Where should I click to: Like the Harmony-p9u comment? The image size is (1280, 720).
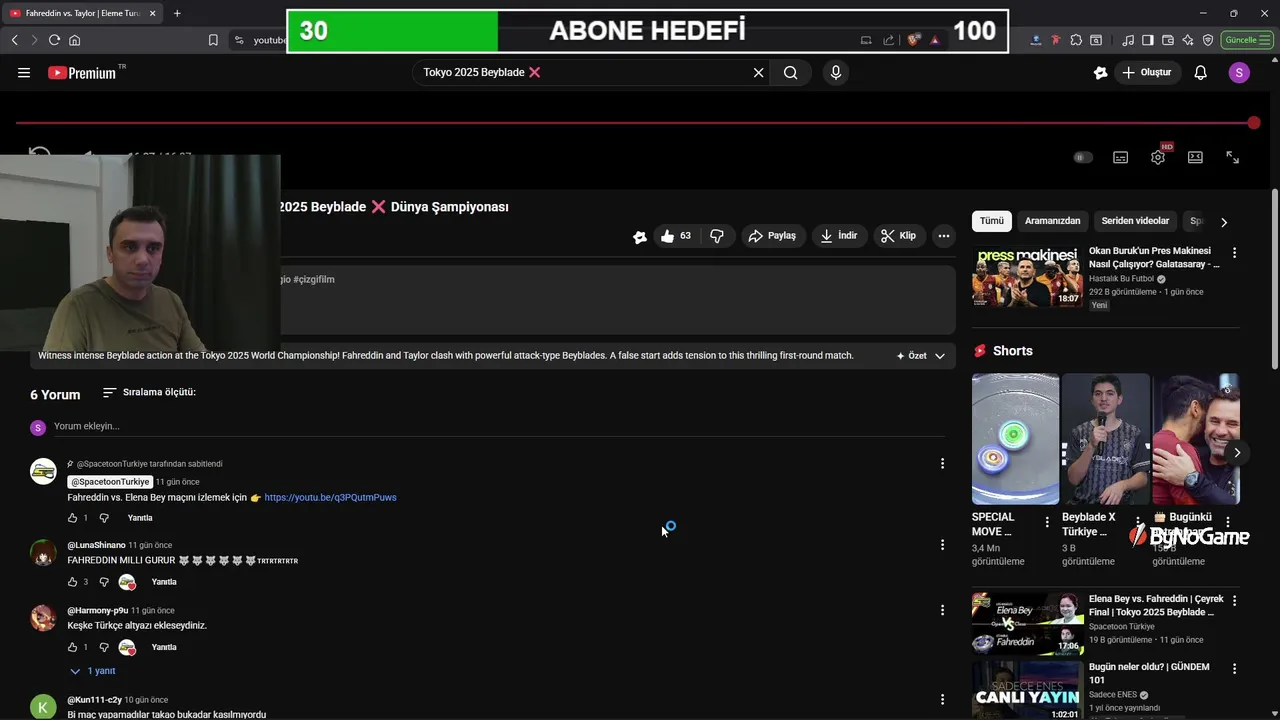coord(72,647)
